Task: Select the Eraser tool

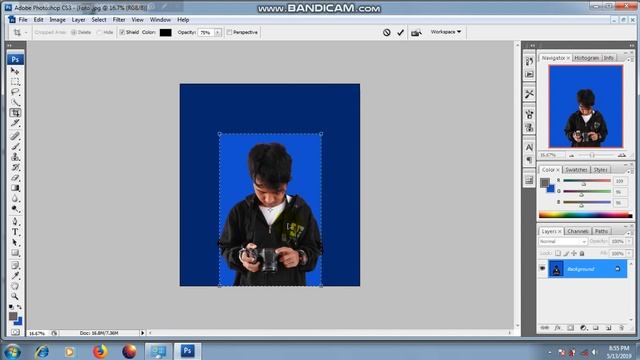Action: (x=15, y=178)
